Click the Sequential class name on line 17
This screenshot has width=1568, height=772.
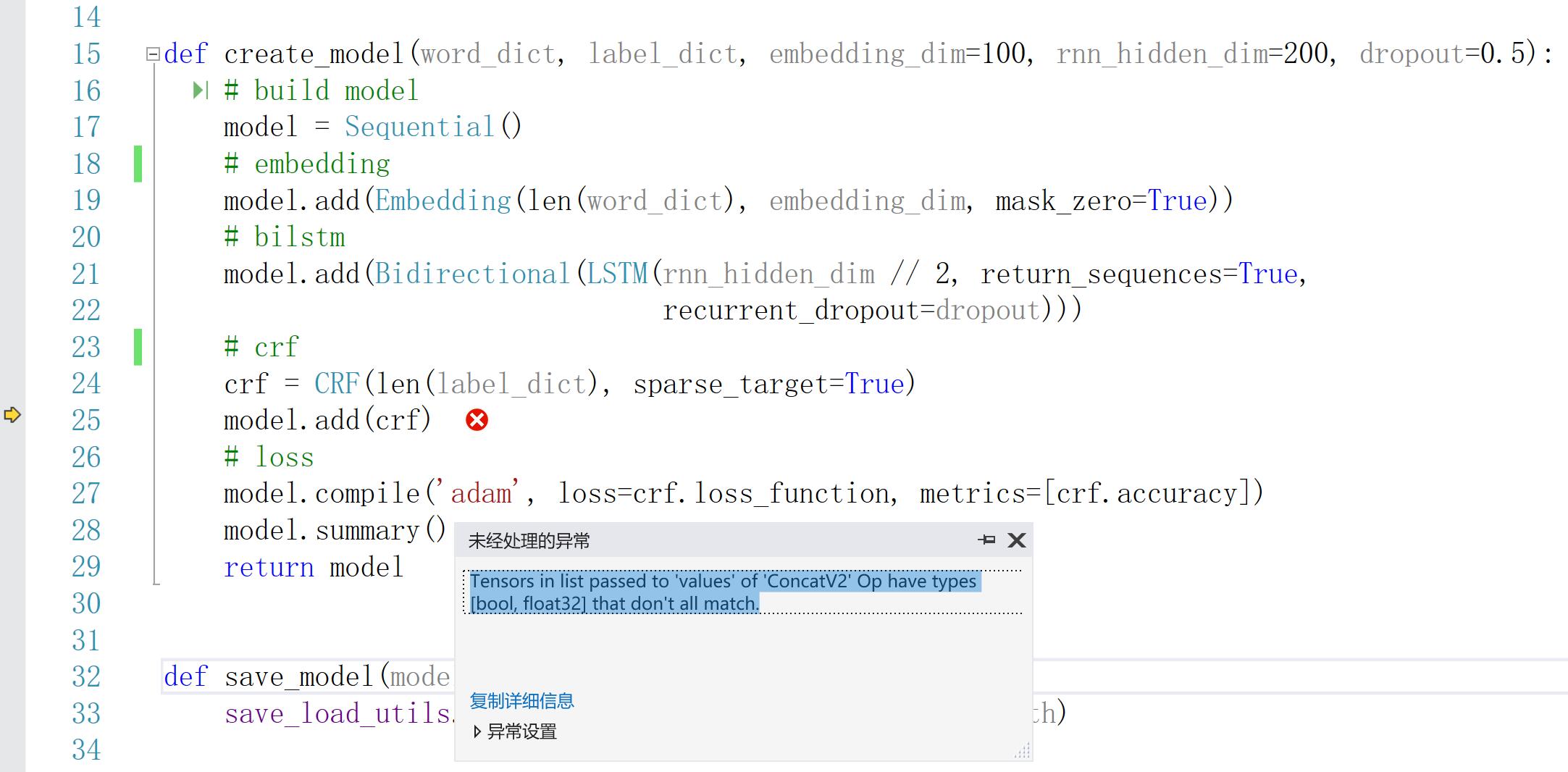point(419,127)
